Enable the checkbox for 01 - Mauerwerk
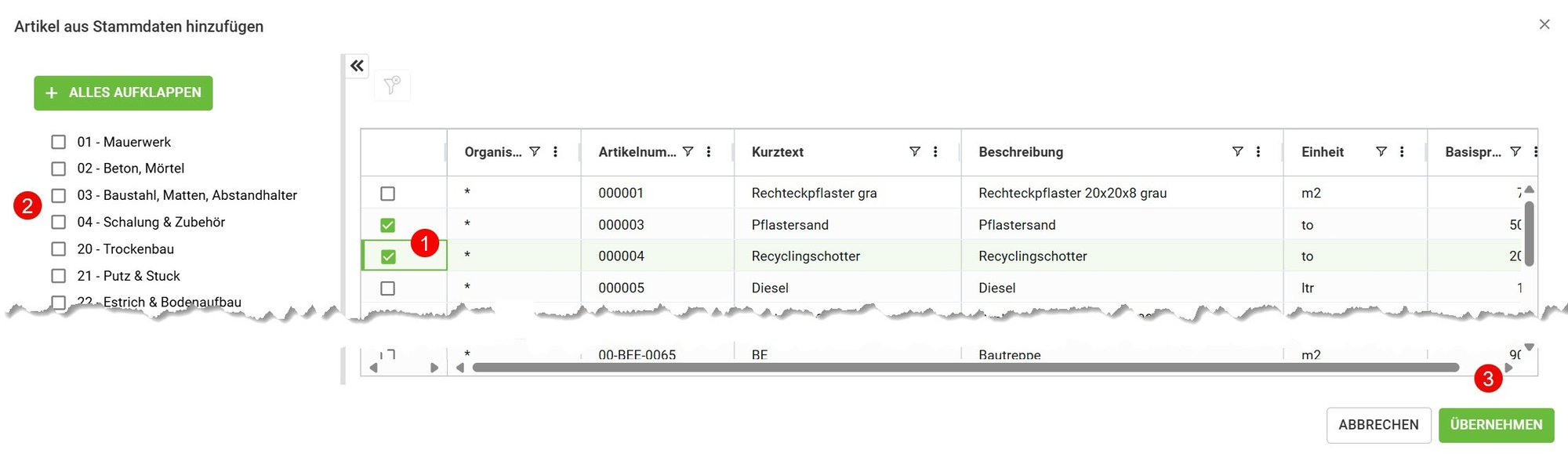 59,141
